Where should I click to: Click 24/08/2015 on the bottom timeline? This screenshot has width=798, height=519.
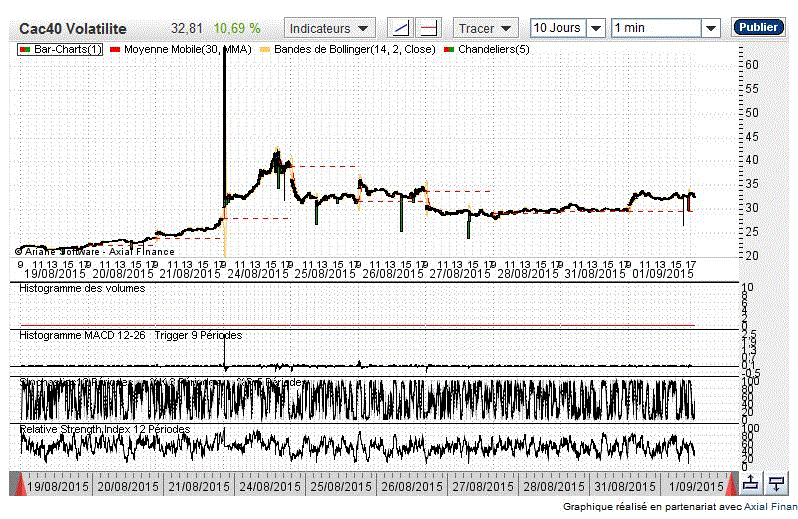point(267,485)
